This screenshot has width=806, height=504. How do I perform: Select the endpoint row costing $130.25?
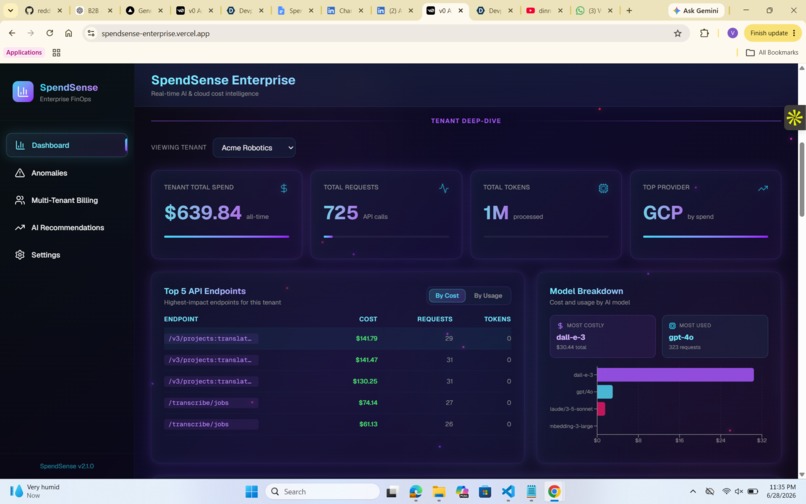coord(337,382)
